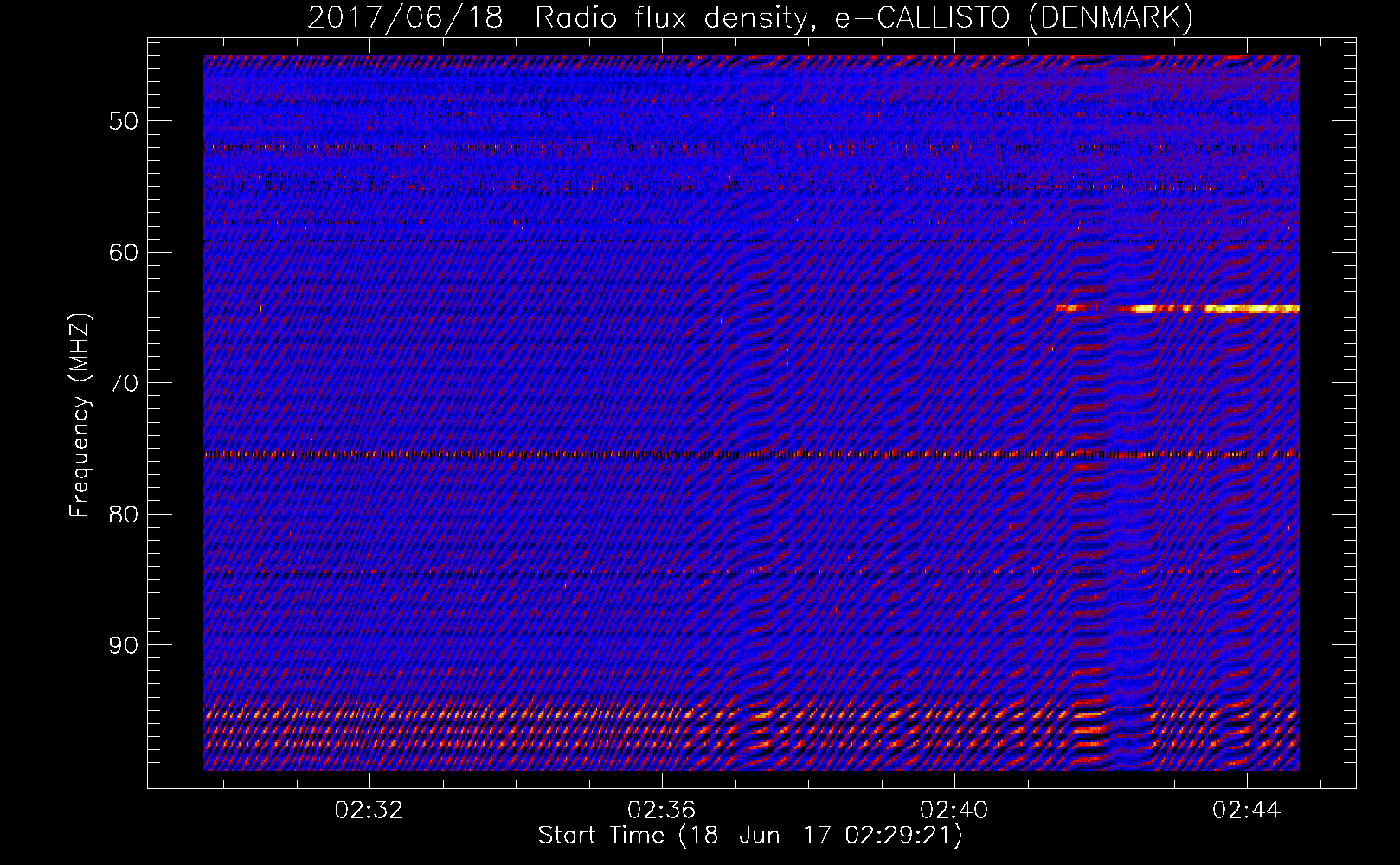
Task: Click the 'Start Time (18-Jun-17 02:29:21)' label
Action: [x=750, y=836]
